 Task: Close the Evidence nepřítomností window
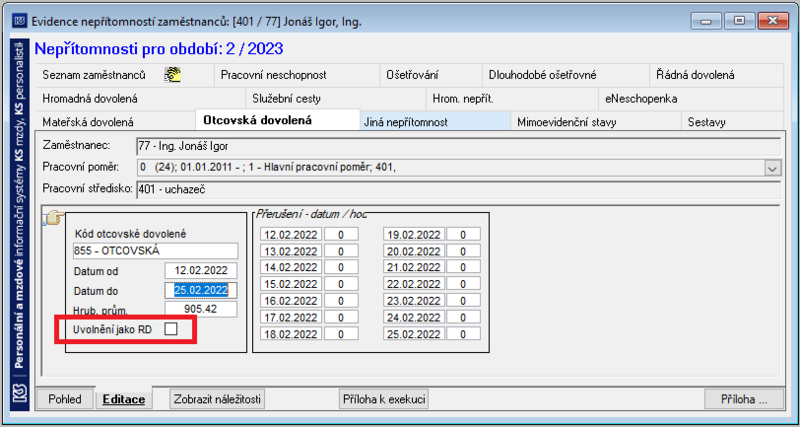click(x=773, y=21)
